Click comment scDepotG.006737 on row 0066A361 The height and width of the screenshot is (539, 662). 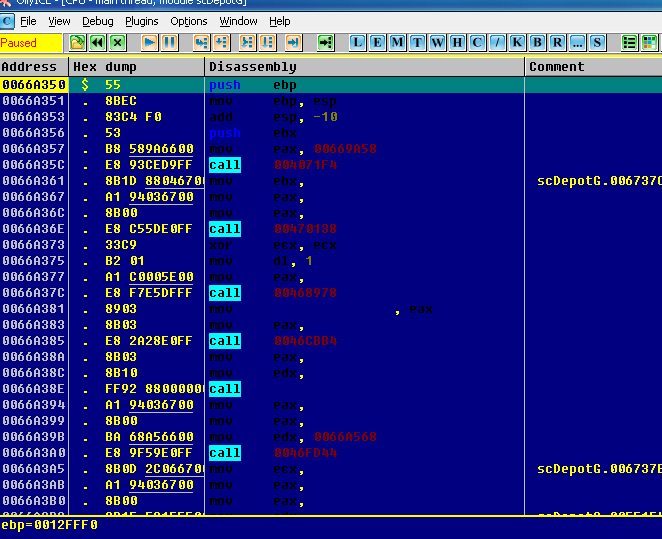pyautogui.click(x=599, y=181)
